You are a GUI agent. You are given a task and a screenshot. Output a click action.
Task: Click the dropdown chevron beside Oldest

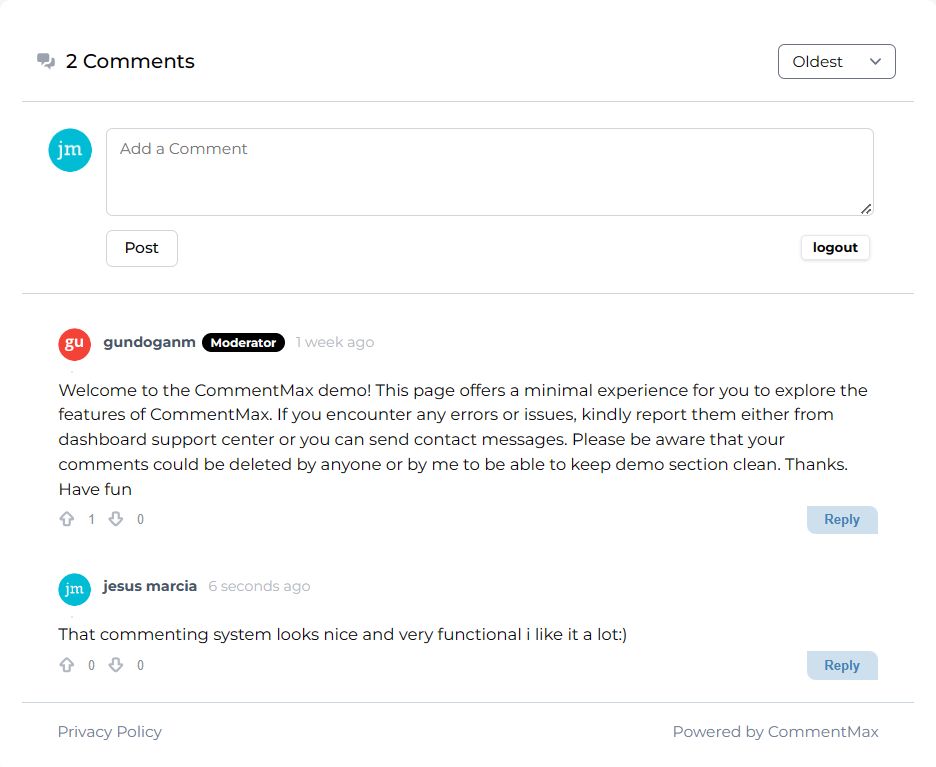tap(877, 61)
